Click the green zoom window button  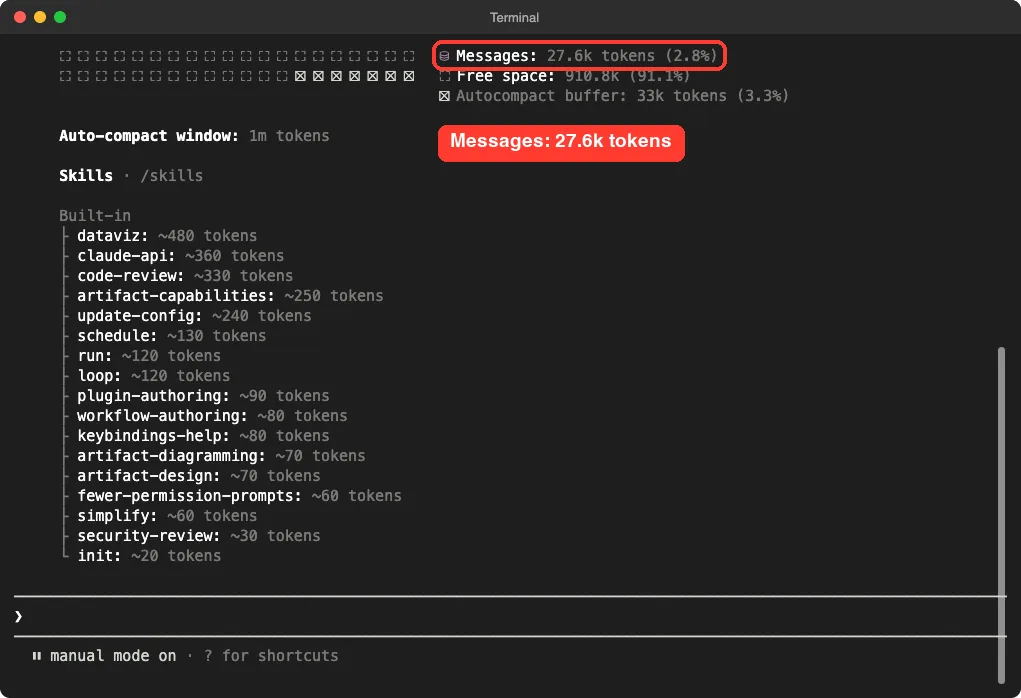(60, 17)
